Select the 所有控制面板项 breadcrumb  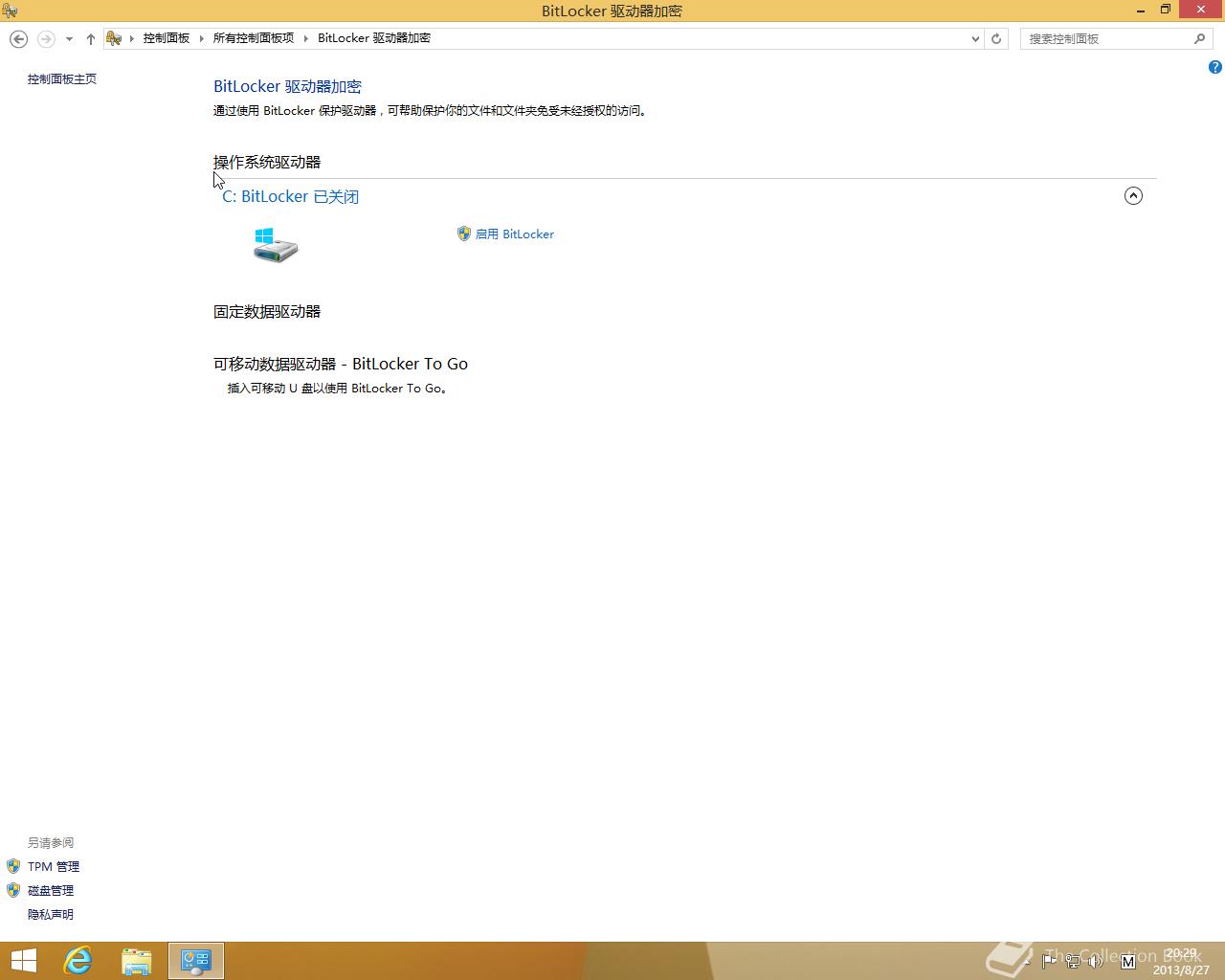[x=253, y=38]
